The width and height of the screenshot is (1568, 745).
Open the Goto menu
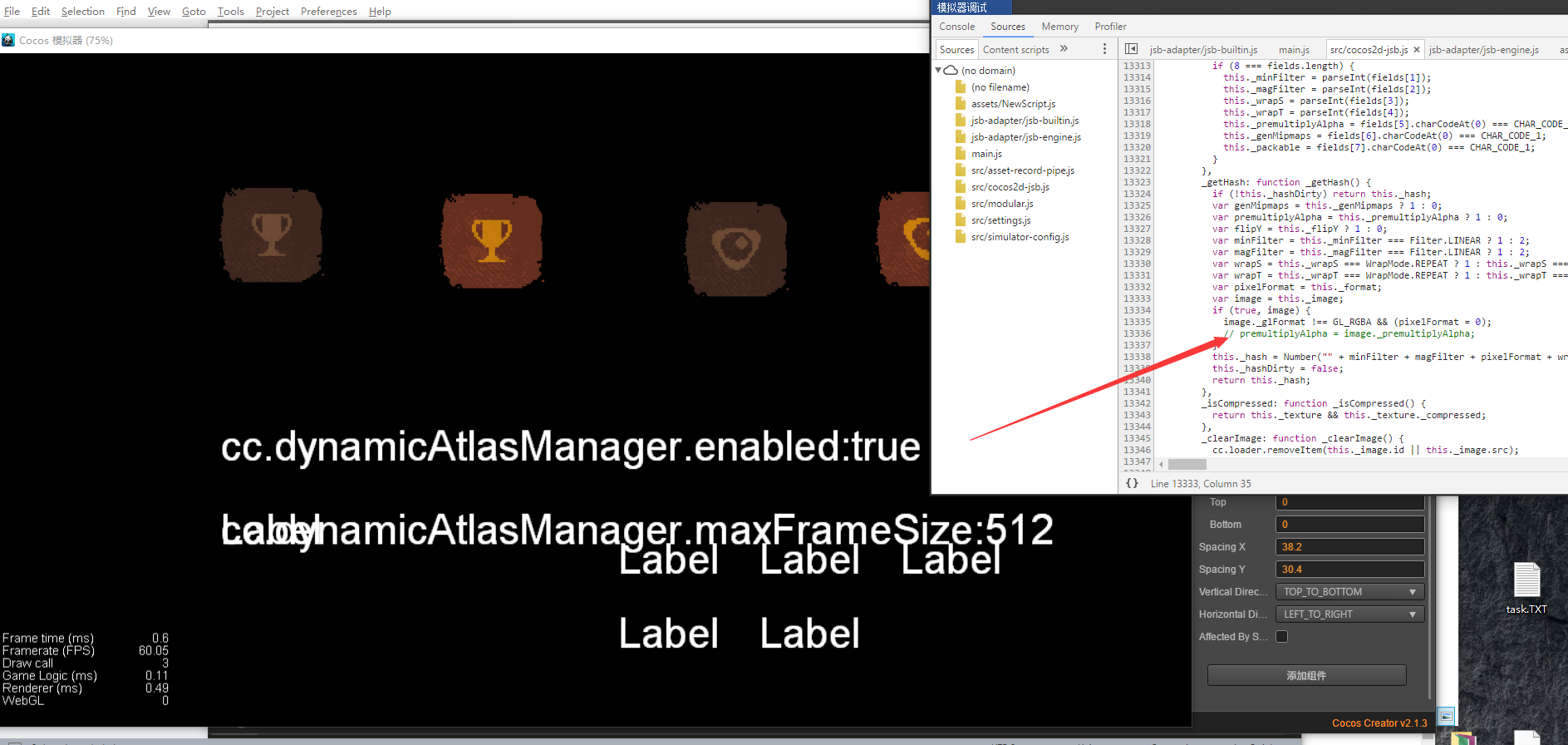194,11
